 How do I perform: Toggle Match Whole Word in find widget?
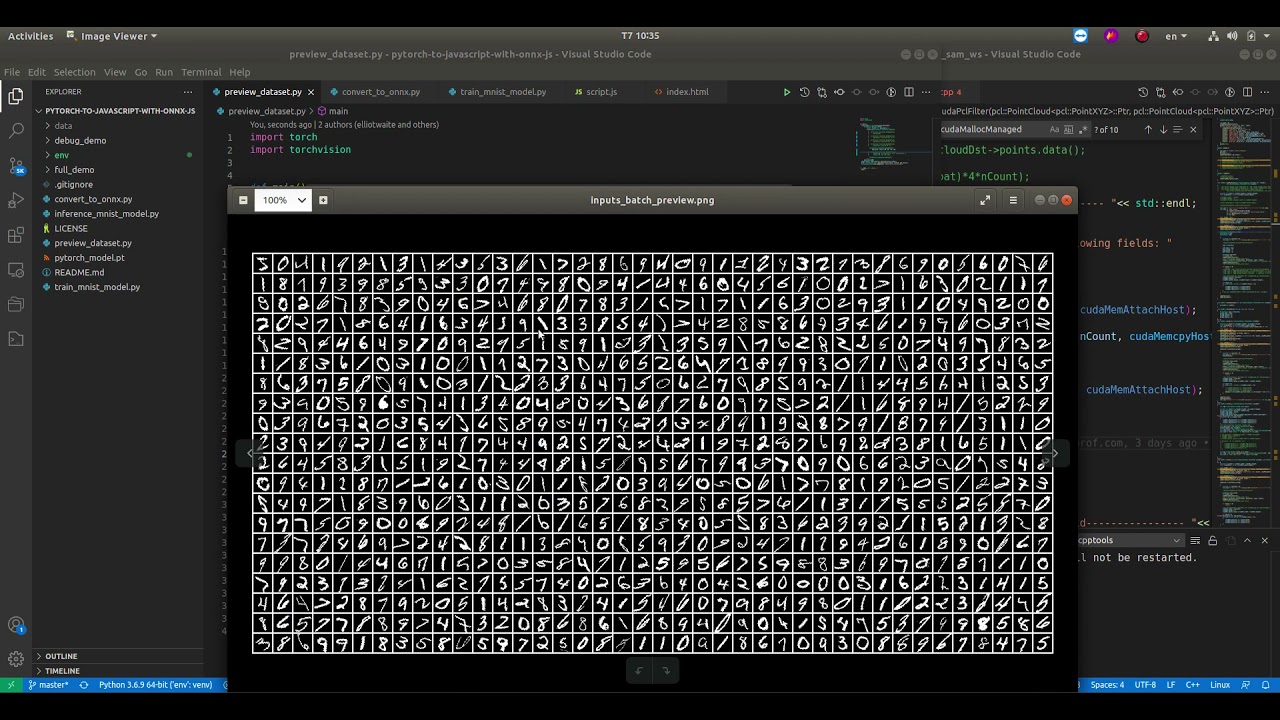click(1068, 130)
